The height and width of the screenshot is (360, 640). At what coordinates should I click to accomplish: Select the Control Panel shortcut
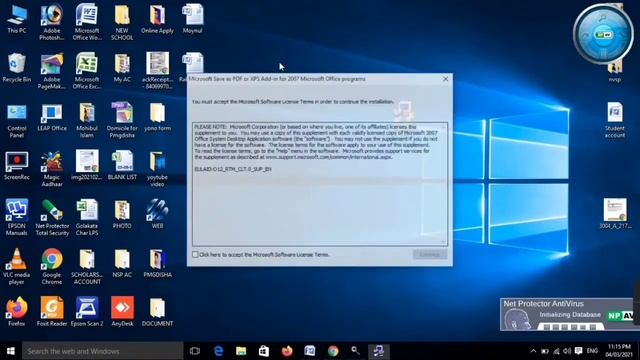click(17, 120)
